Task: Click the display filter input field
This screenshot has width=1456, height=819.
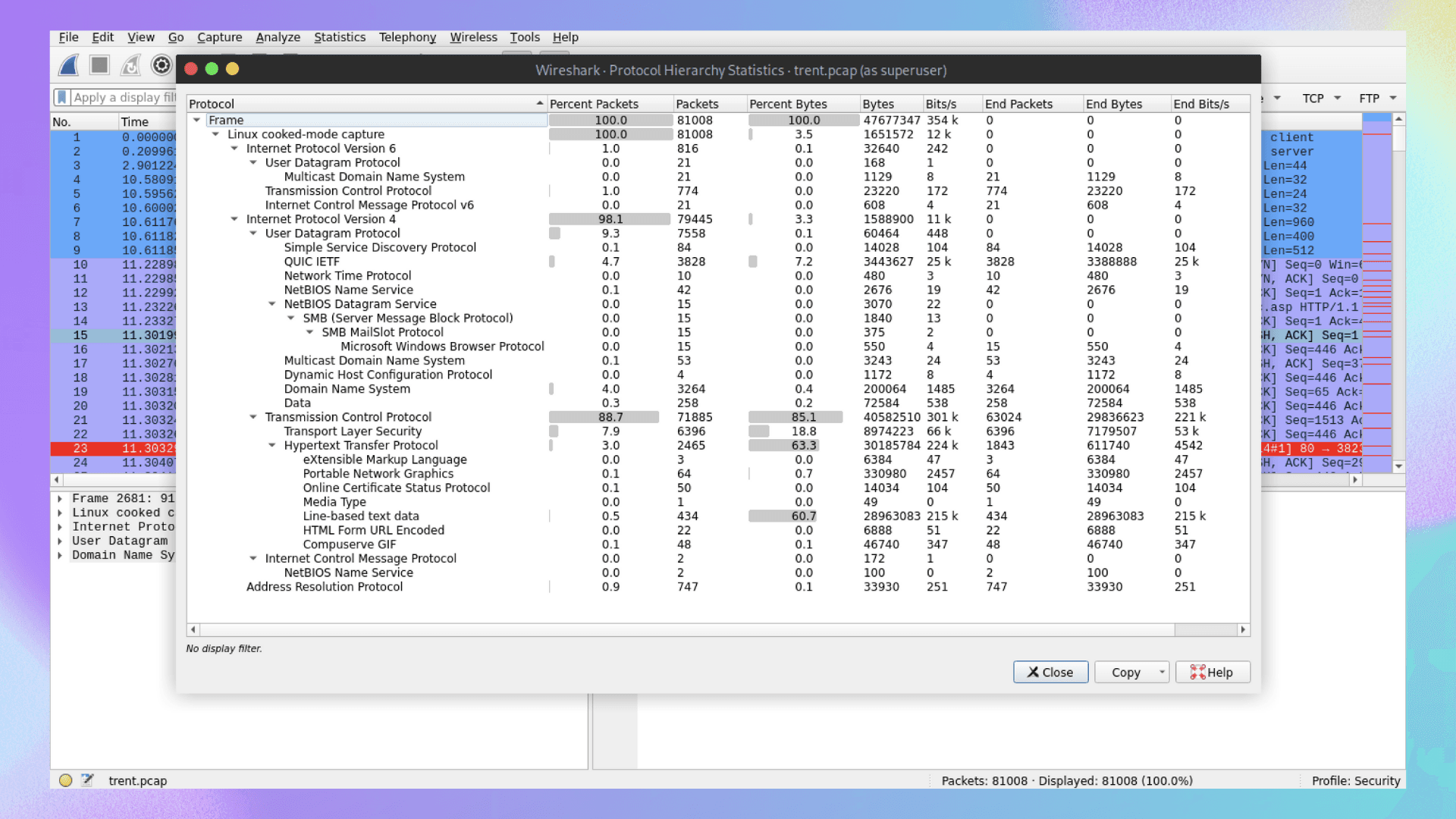Action: point(124,97)
